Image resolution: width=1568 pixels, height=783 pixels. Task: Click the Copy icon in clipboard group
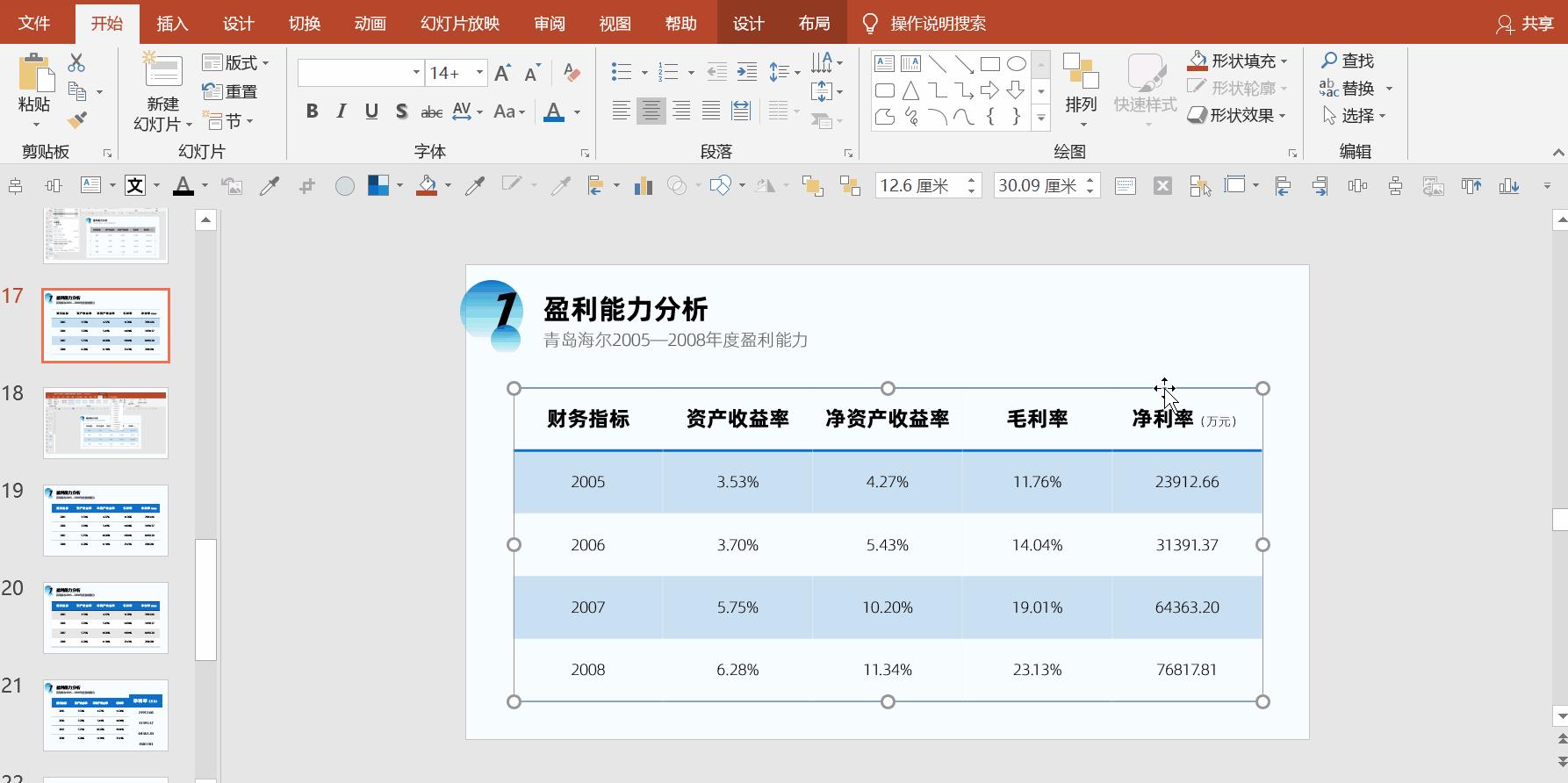click(78, 91)
